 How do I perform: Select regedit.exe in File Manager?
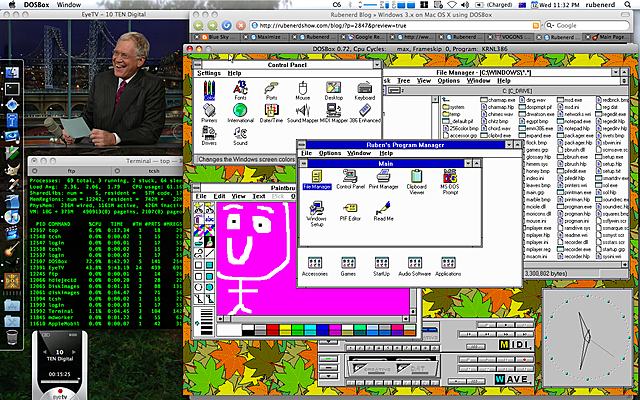pos(611,114)
